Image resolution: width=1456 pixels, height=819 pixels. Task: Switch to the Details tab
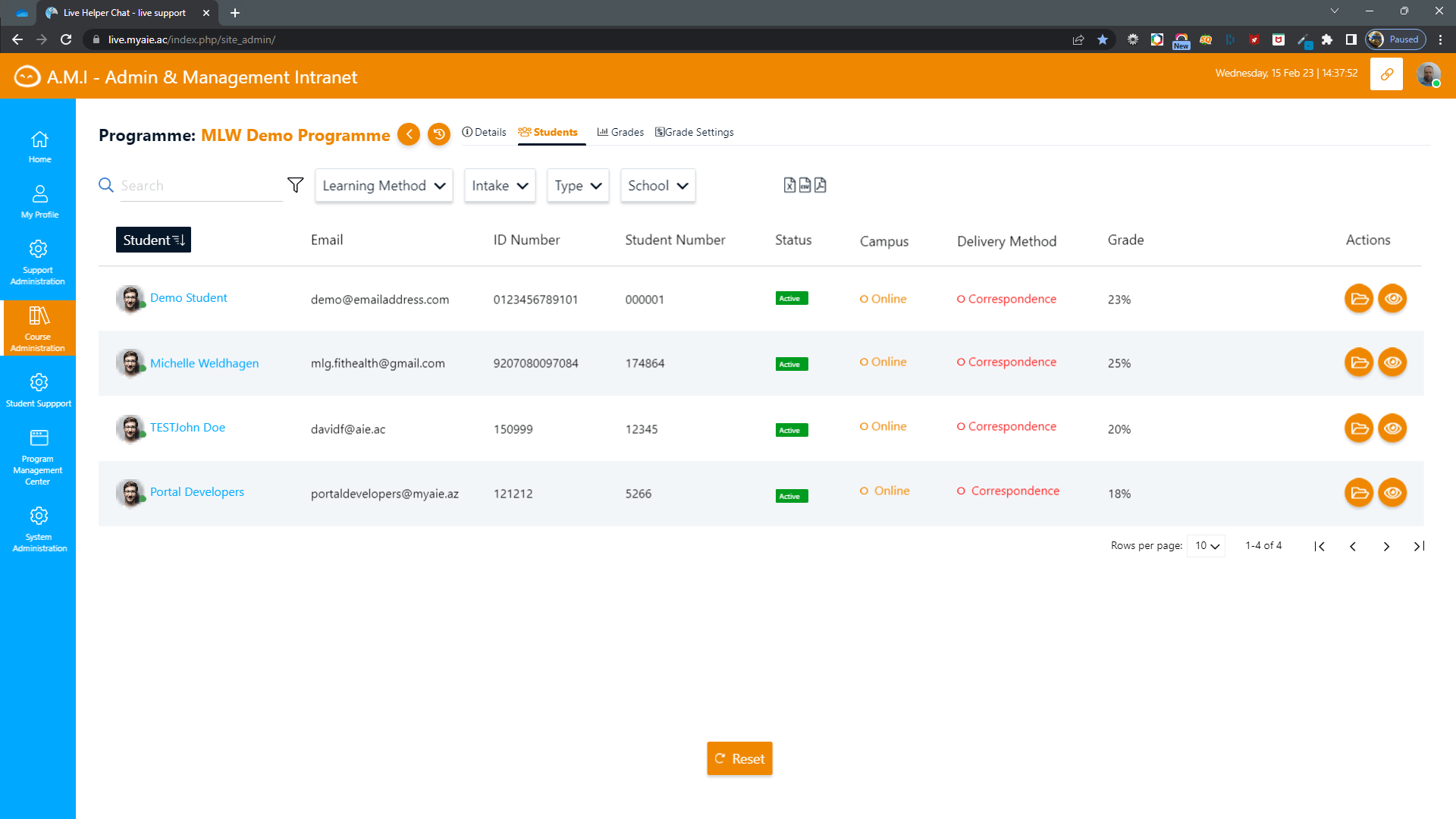click(484, 132)
